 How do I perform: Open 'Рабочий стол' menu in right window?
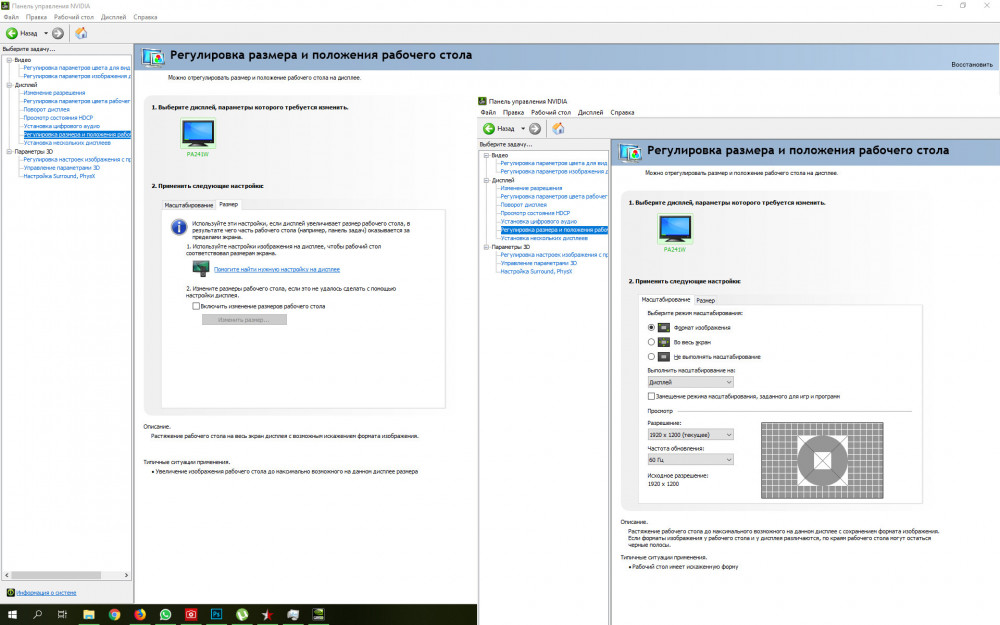[551, 112]
